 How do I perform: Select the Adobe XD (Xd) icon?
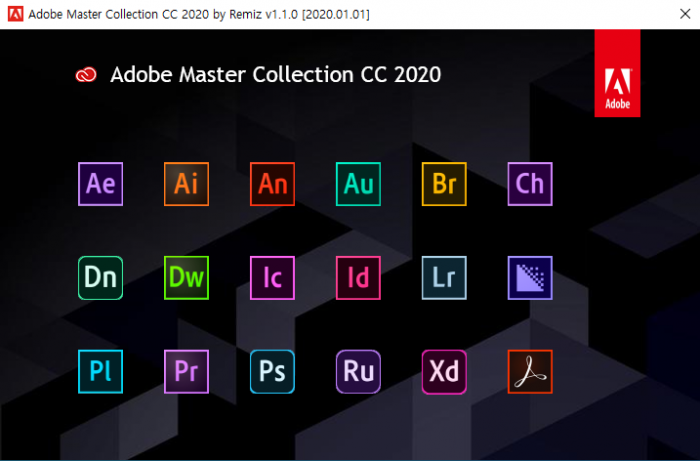444,371
